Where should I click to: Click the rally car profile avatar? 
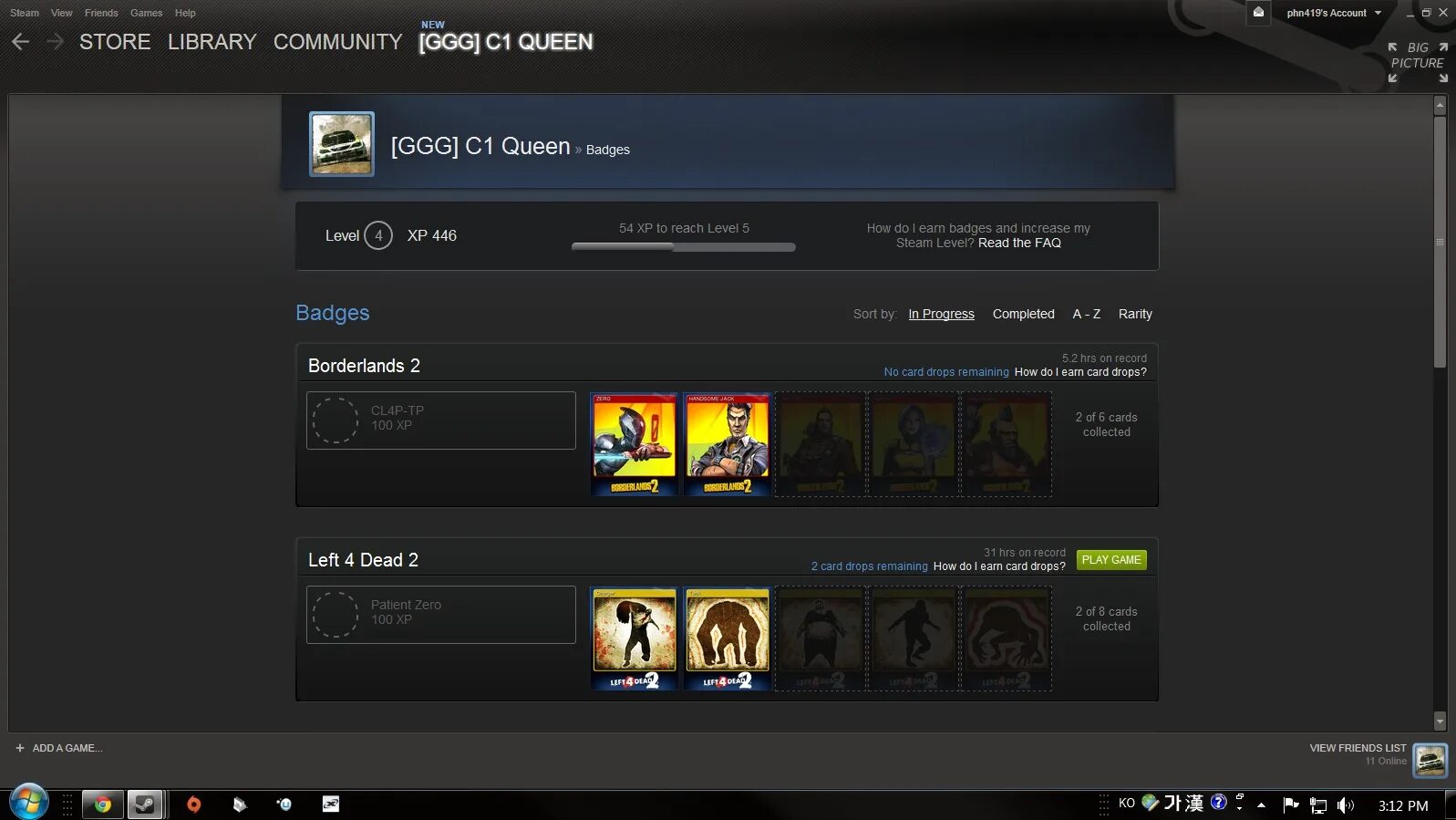coord(342,144)
